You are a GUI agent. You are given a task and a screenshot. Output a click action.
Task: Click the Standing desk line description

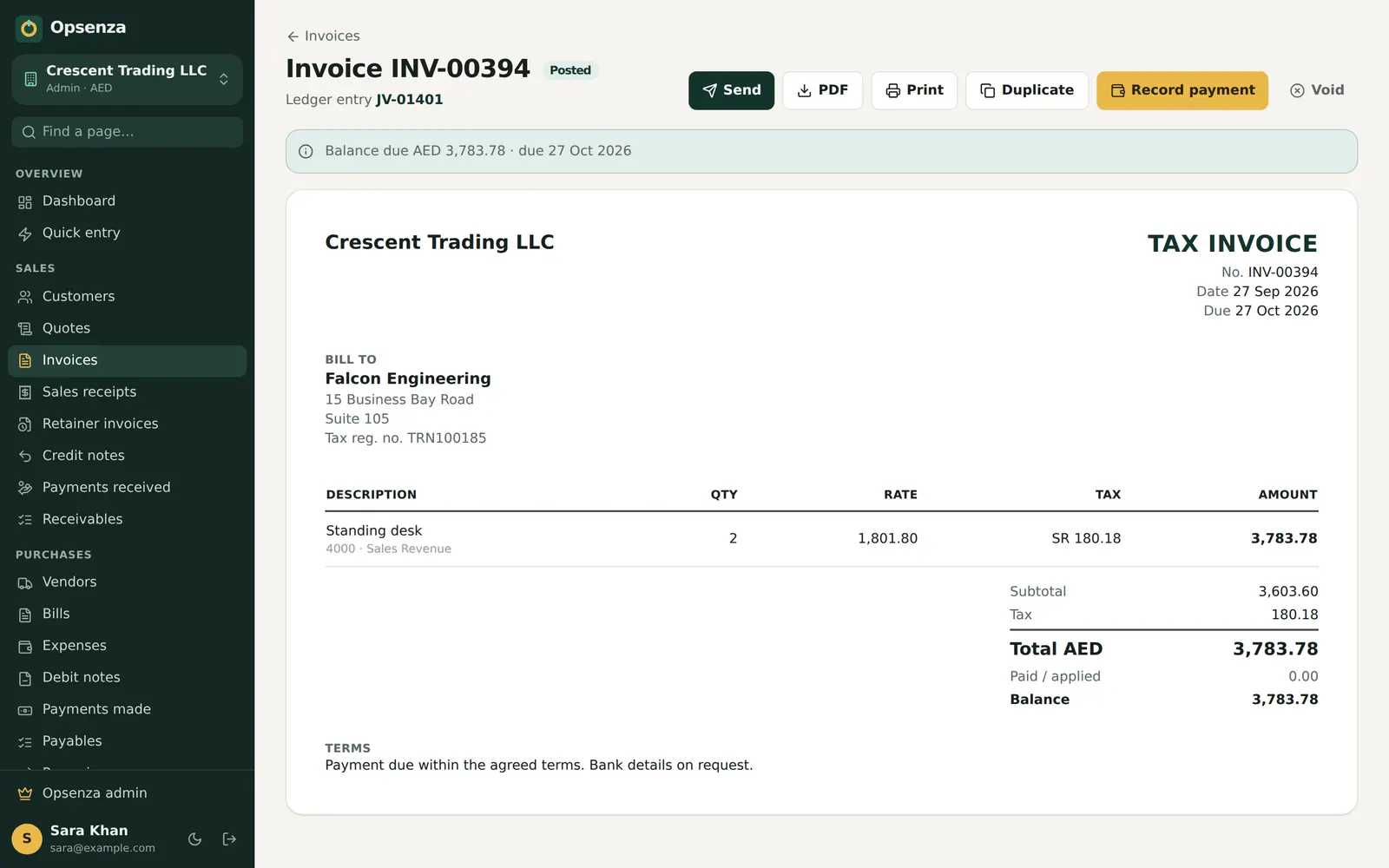[x=374, y=530]
